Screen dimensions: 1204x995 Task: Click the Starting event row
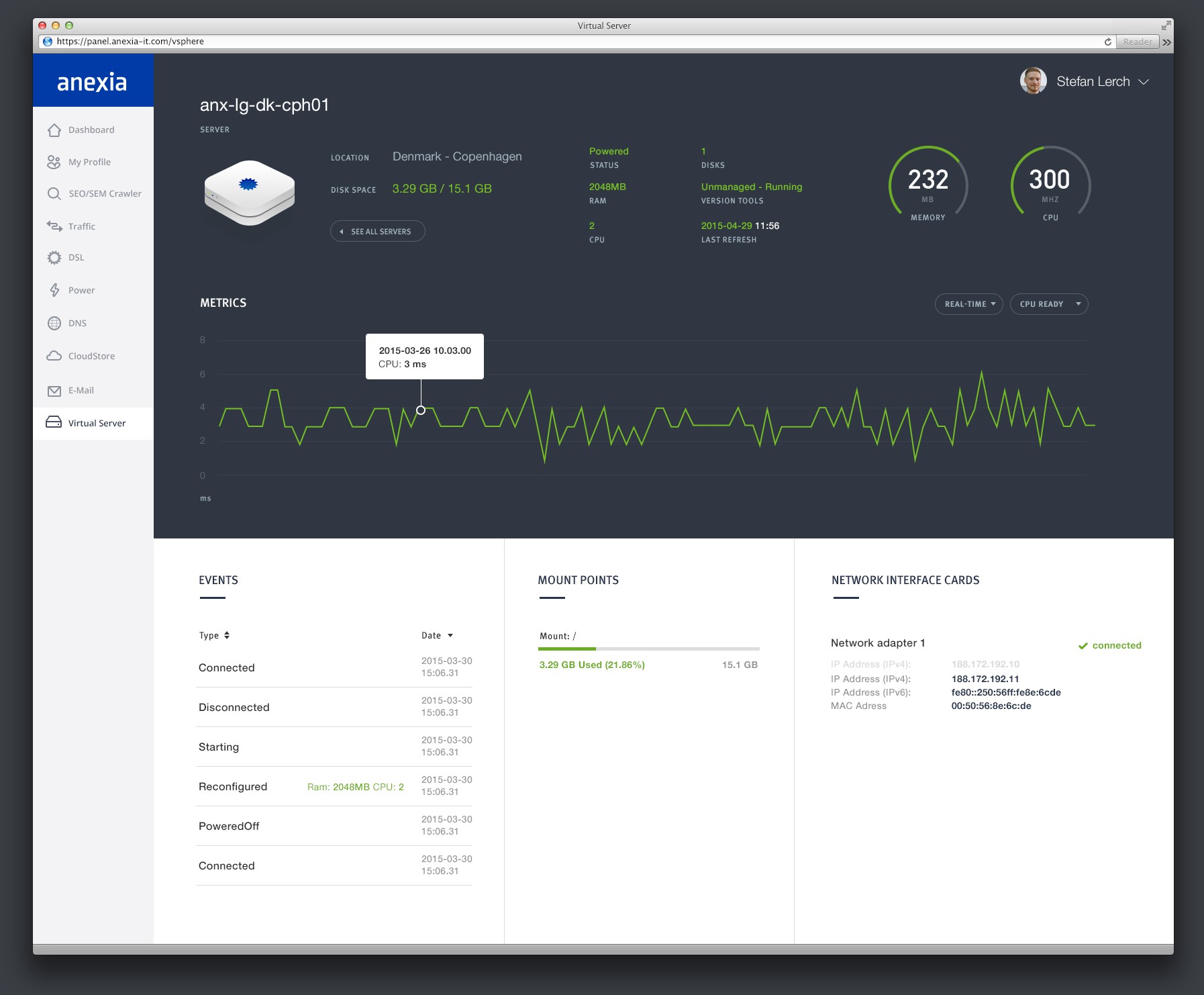coord(334,747)
